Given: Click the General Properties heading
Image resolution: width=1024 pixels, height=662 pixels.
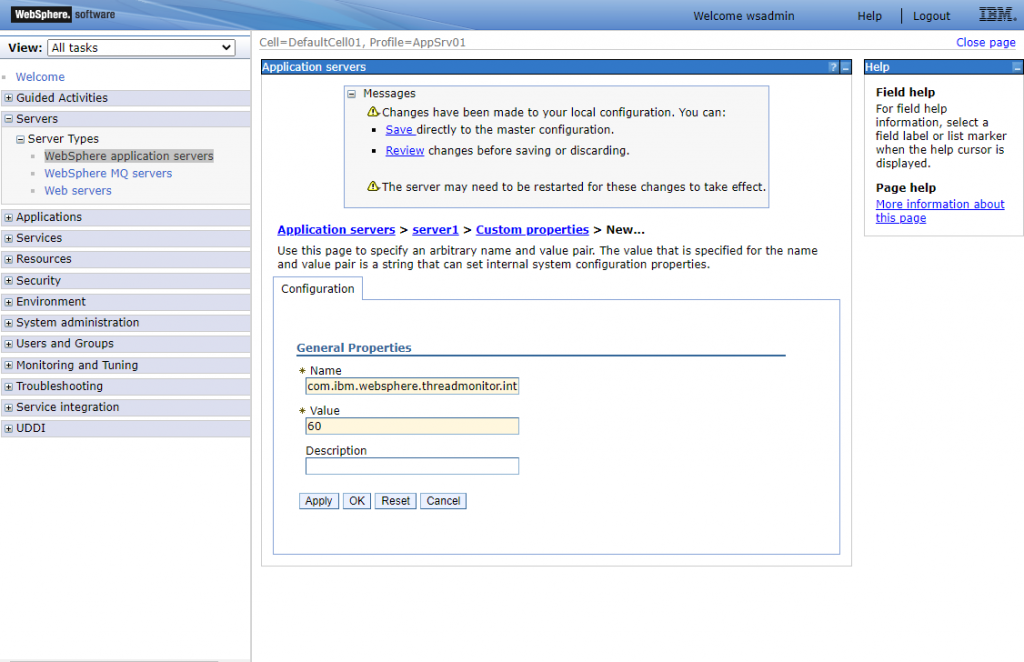Looking at the screenshot, I should 354,348.
